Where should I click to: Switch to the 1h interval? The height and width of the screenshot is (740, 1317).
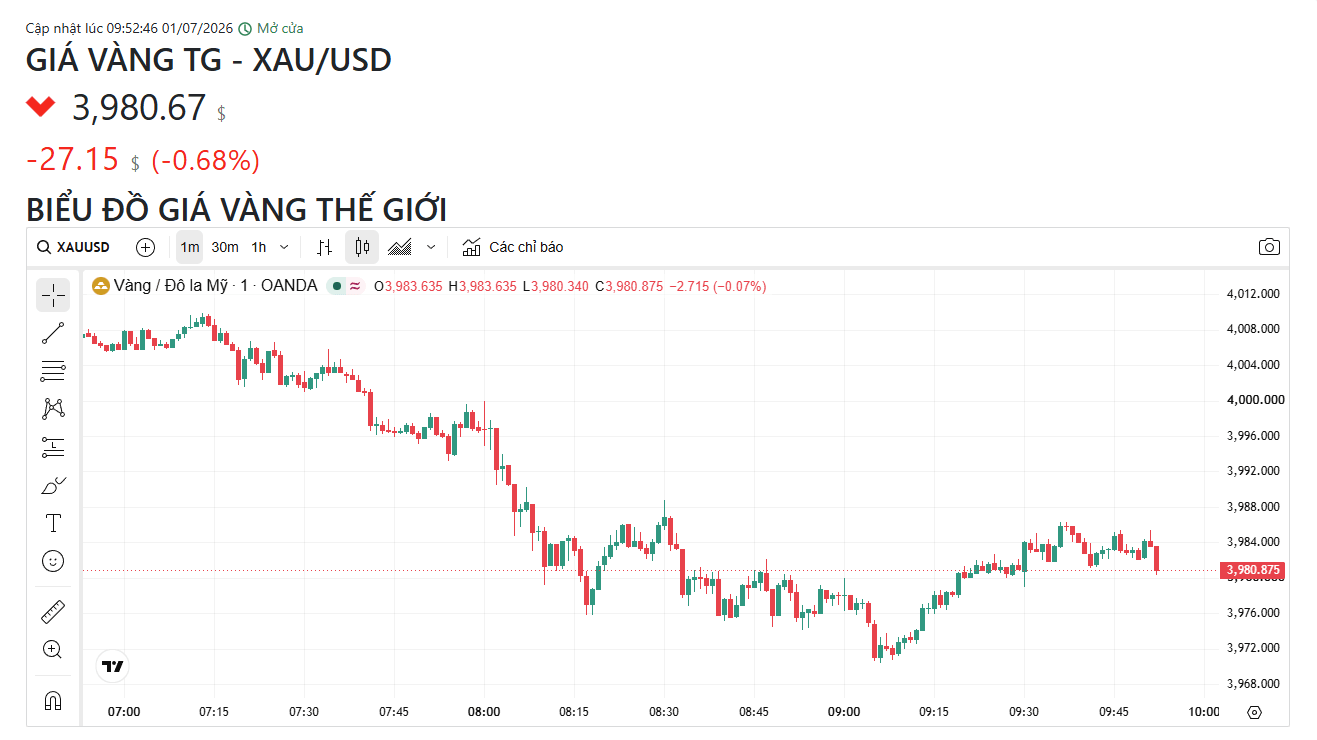coord(259,247)
